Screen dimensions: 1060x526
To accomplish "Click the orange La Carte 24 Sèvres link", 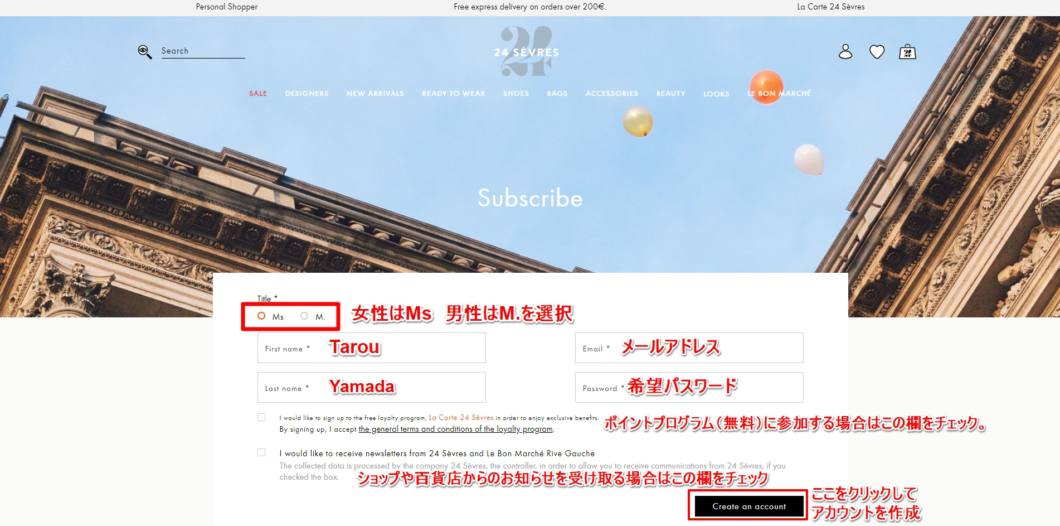I will point(461,418).
